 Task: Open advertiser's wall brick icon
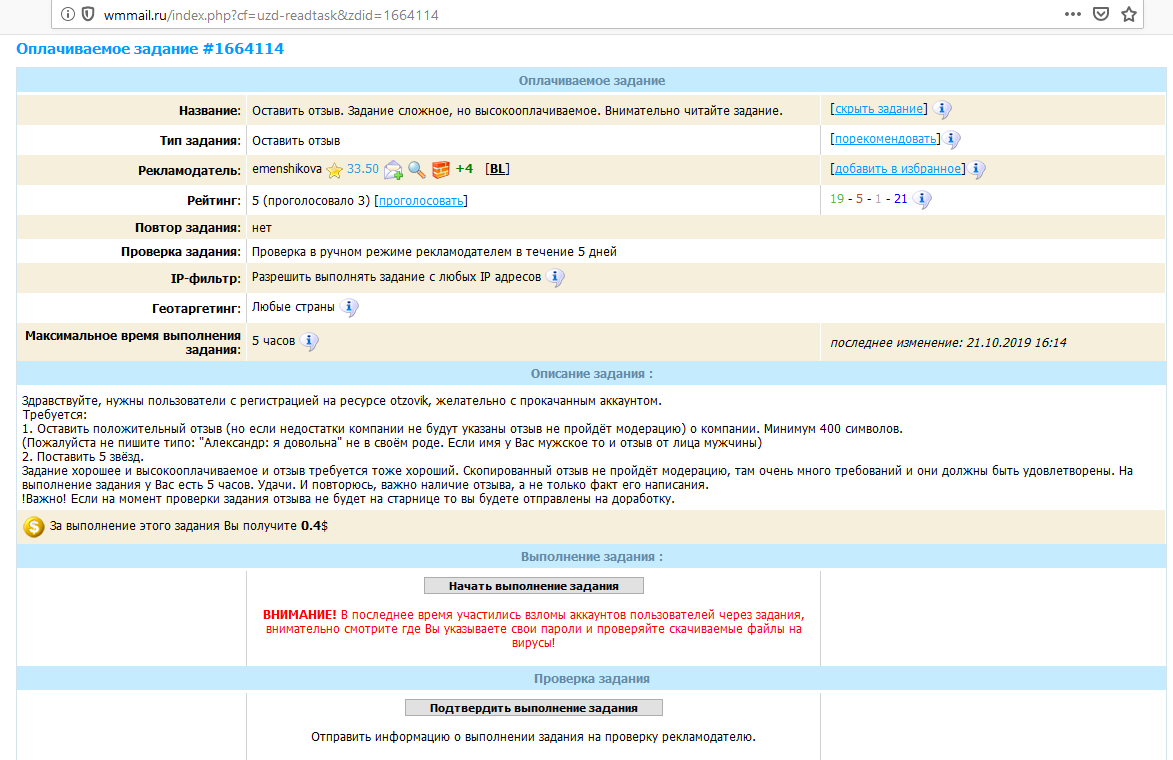(441, 170)
